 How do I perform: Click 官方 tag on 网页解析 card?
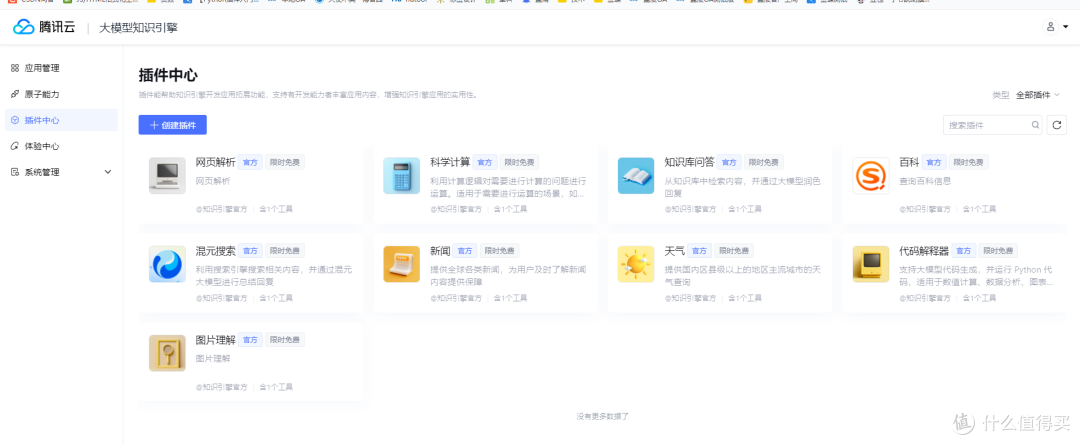click(250, 163)
